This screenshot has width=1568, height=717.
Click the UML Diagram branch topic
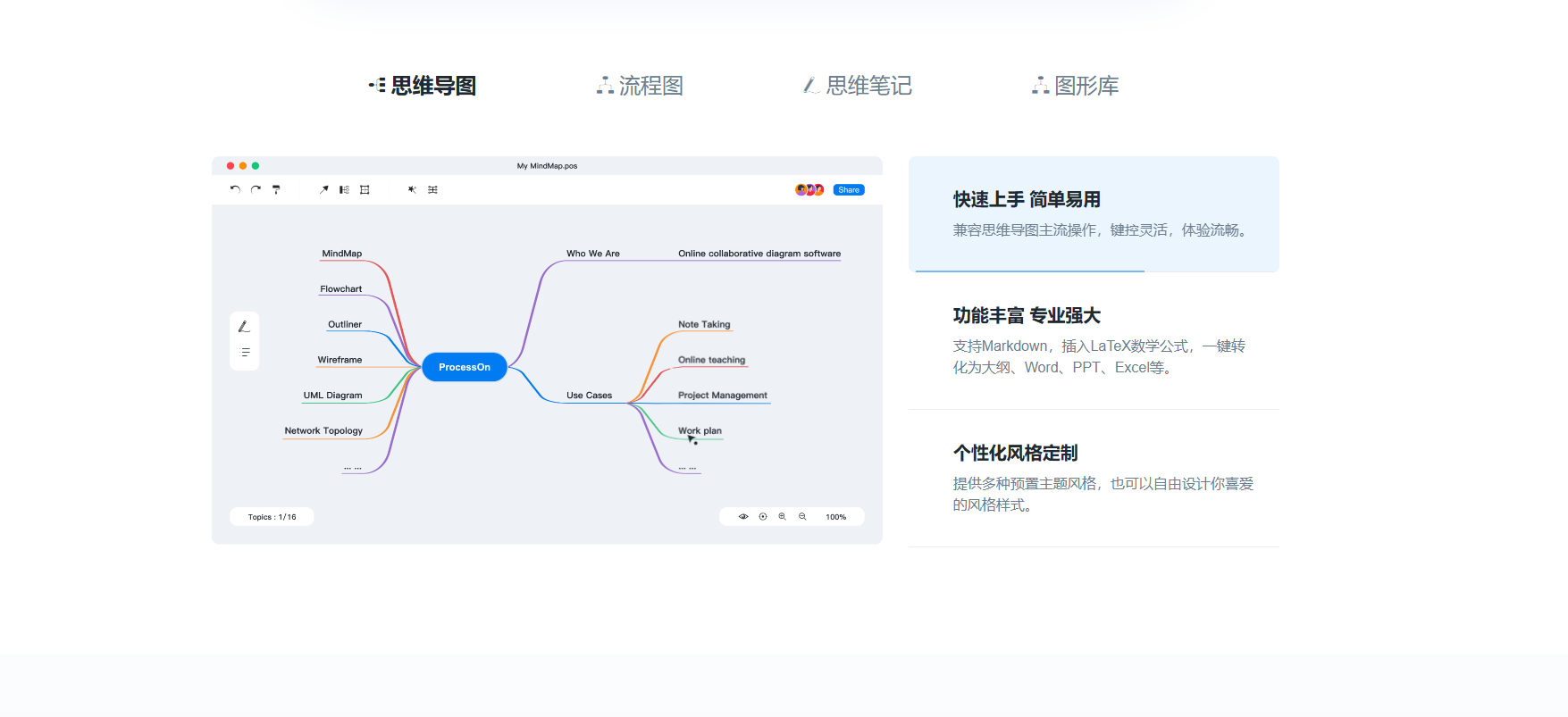(x=332, y=396)
